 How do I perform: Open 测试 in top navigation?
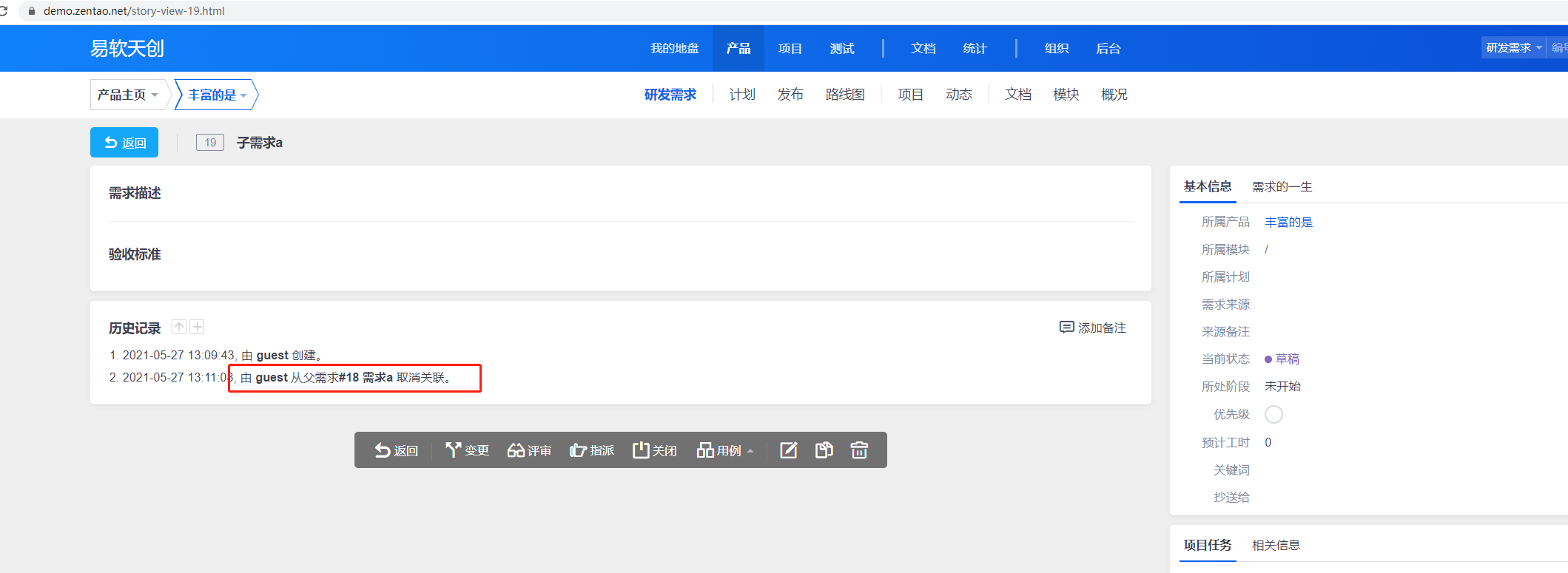coord(842,49)
